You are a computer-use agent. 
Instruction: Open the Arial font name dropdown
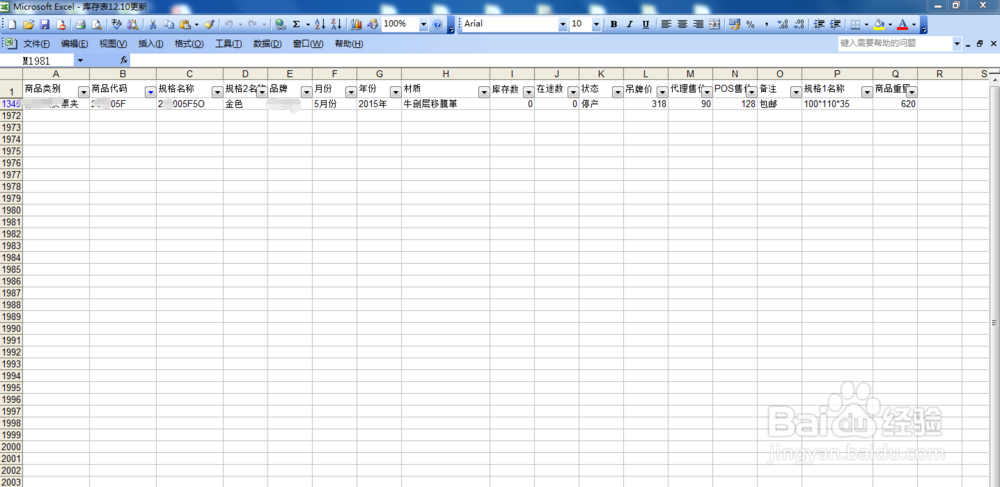pos(562,24)
